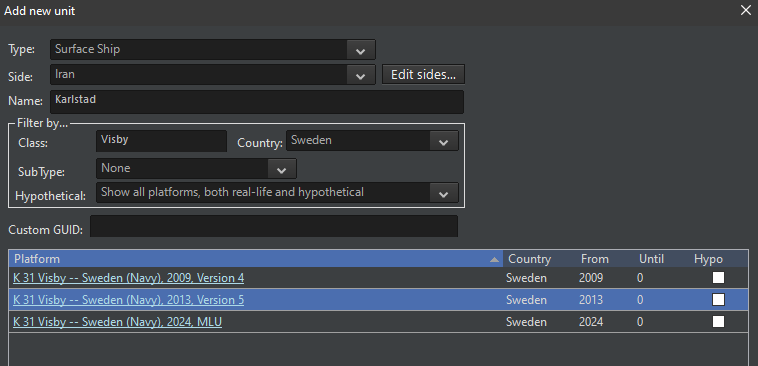Click the Custom GUID text field

pos(274,226)
